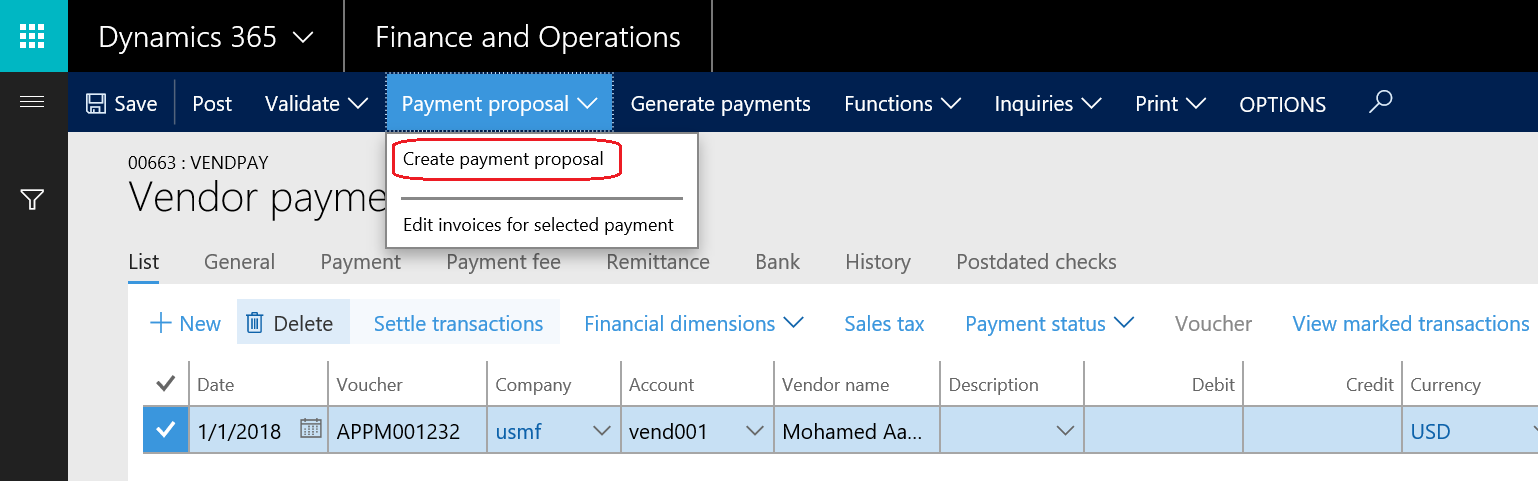This screenshot has width=1538, height=481.
Task: Click the 00663 : VENDPAY journal label
Action: tap(198, 163)
